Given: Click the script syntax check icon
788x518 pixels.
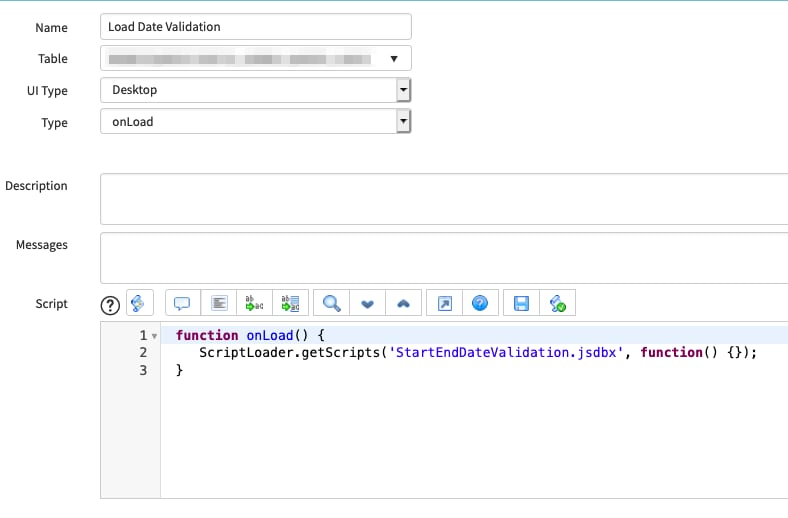Looking at the screenshot, I should point(556,303).
